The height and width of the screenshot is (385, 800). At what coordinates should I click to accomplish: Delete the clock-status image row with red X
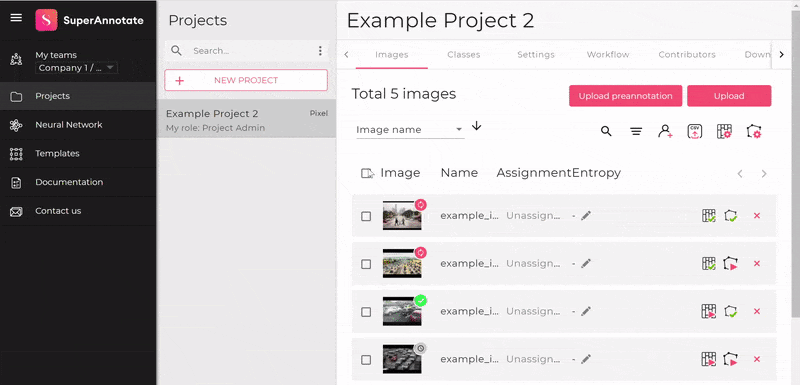pyautogui.click(x=757, y=359)
